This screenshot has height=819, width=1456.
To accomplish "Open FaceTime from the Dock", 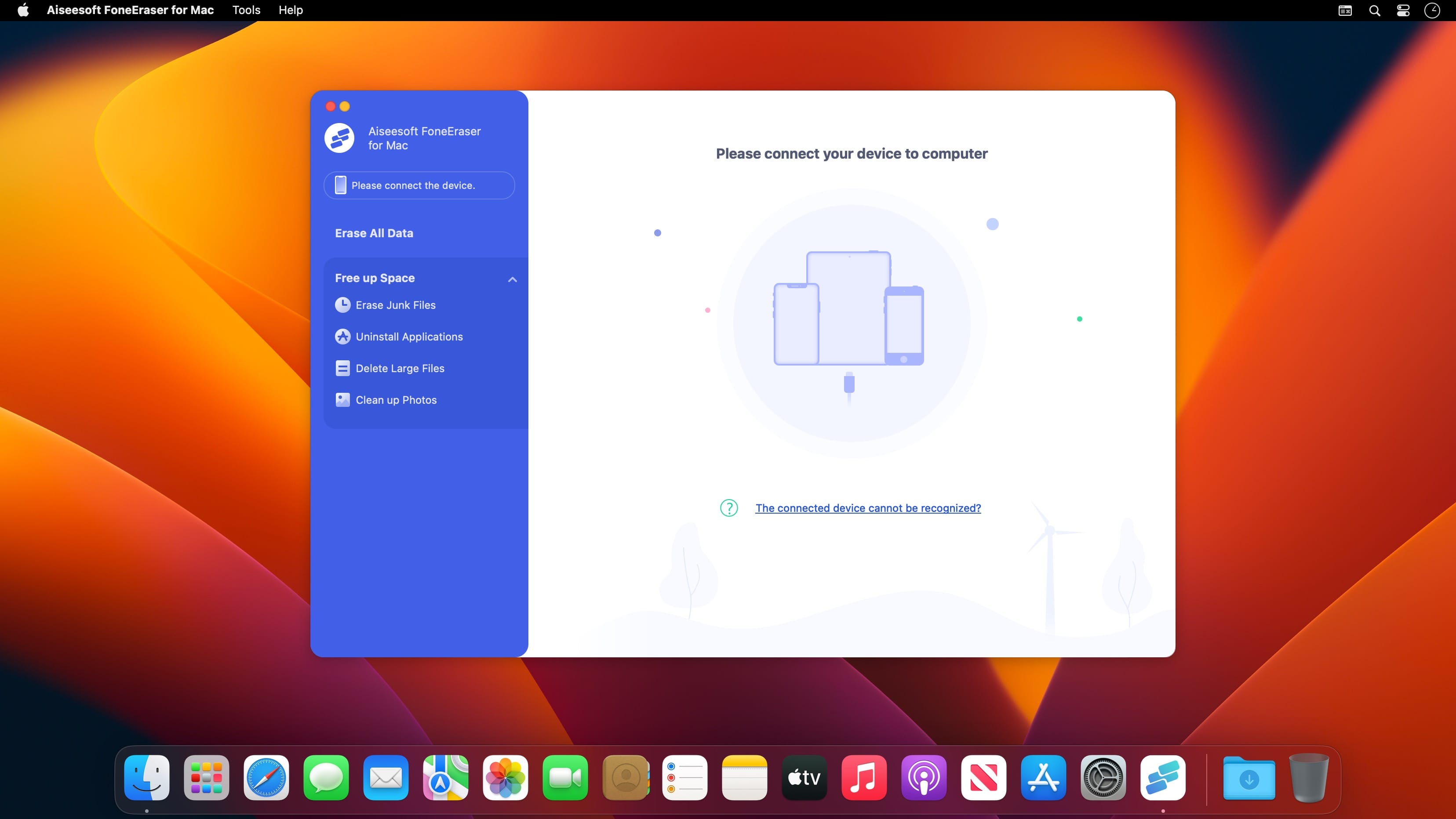I will coord(565,778).
